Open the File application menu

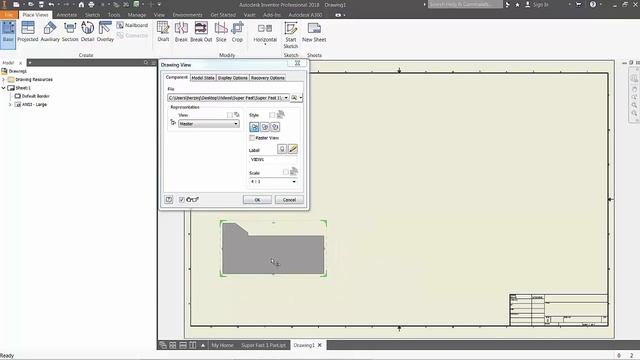click(x=9, y=15)
